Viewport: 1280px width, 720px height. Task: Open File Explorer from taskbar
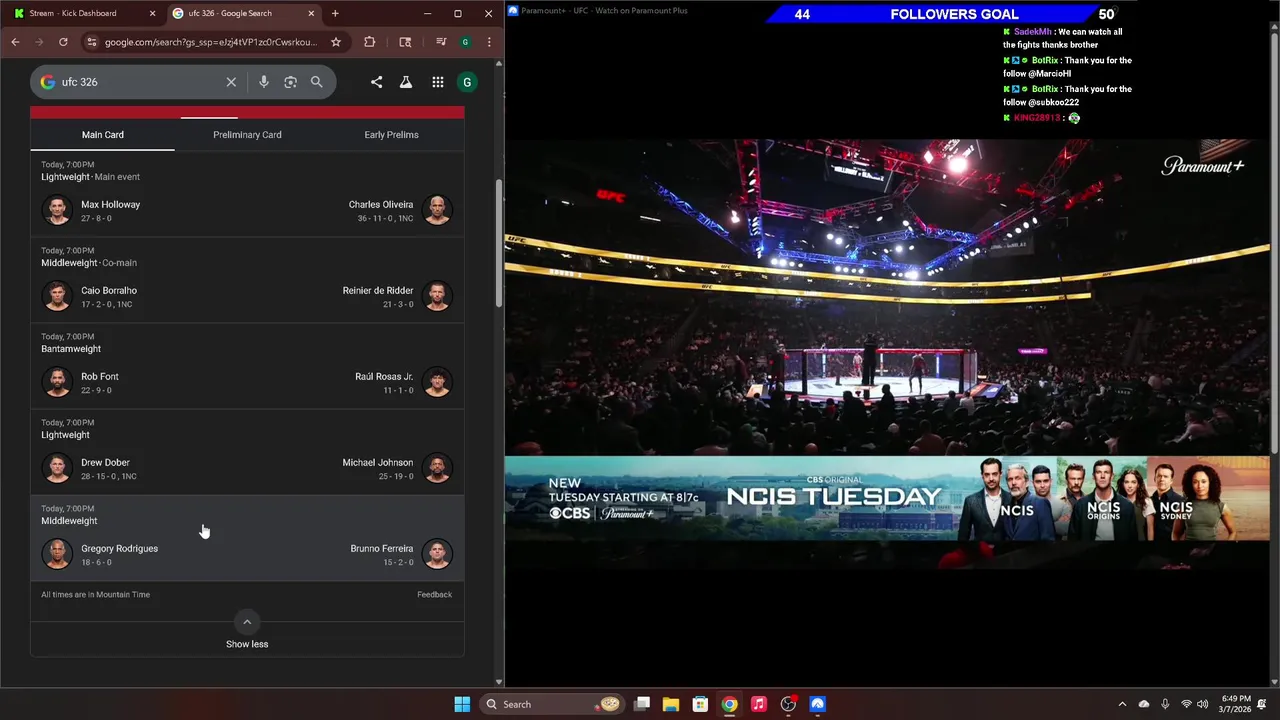(x=671, y=704)
